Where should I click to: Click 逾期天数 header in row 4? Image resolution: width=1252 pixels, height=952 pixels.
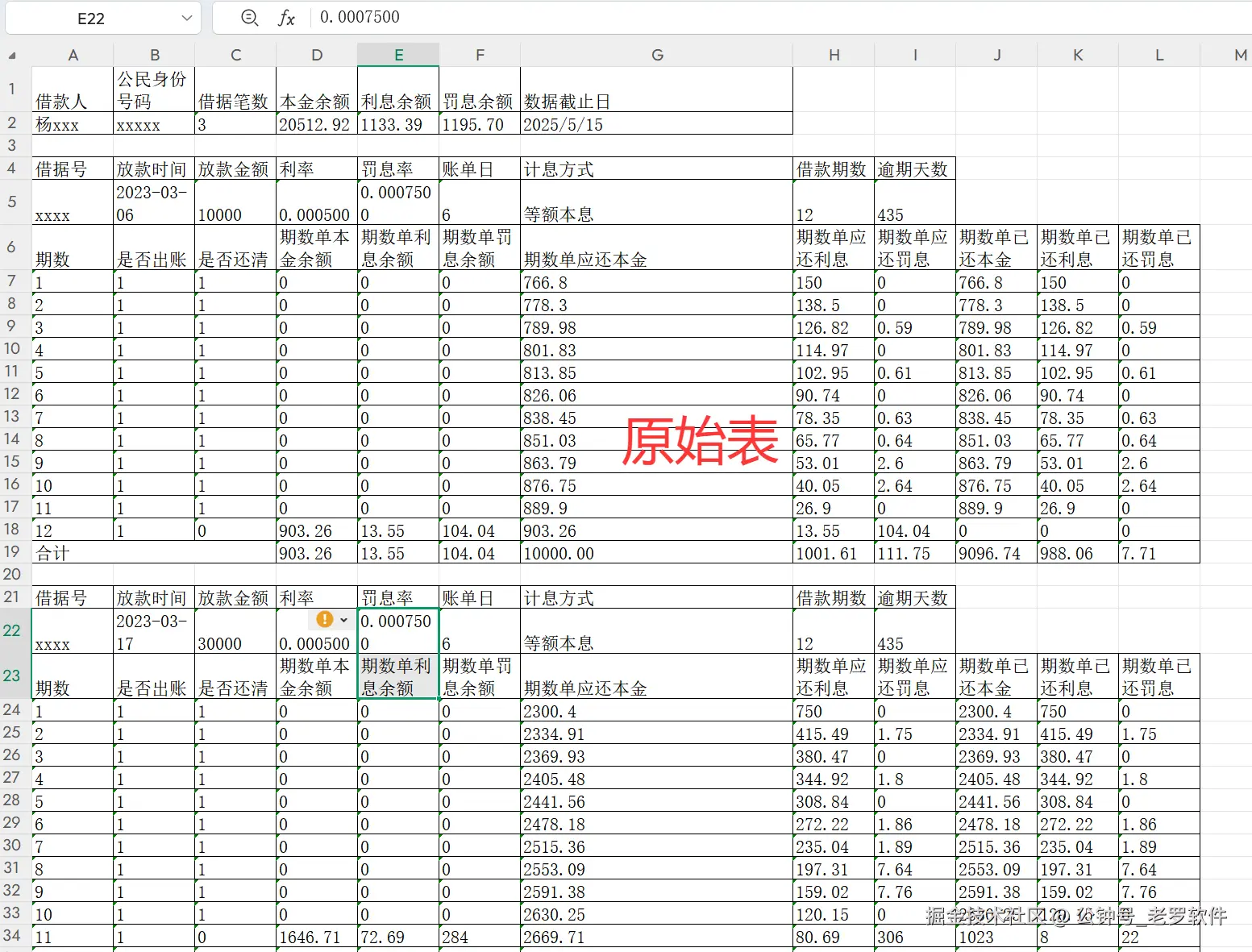(915, 168)
